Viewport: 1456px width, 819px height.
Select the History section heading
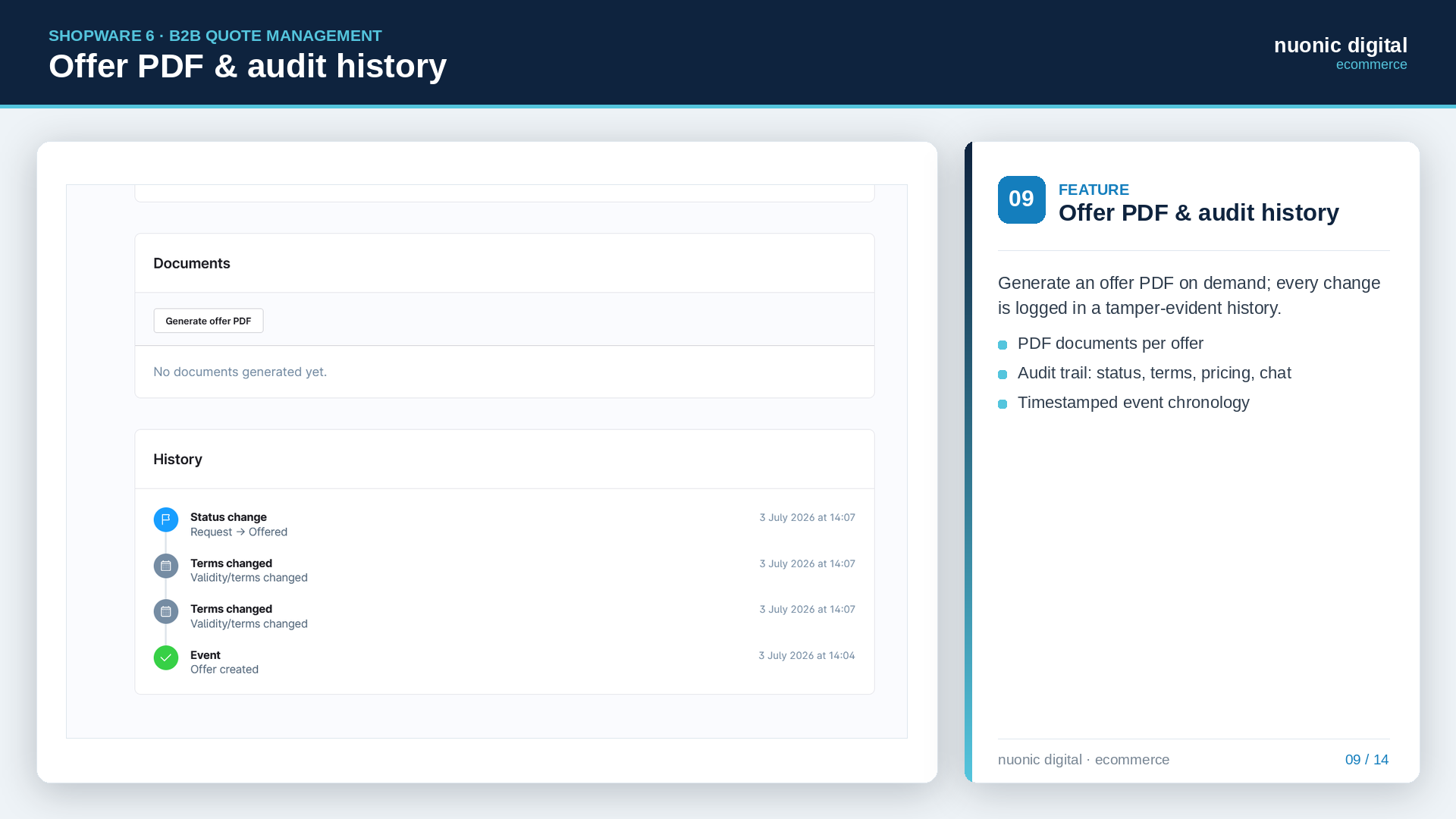pos(177,459)
